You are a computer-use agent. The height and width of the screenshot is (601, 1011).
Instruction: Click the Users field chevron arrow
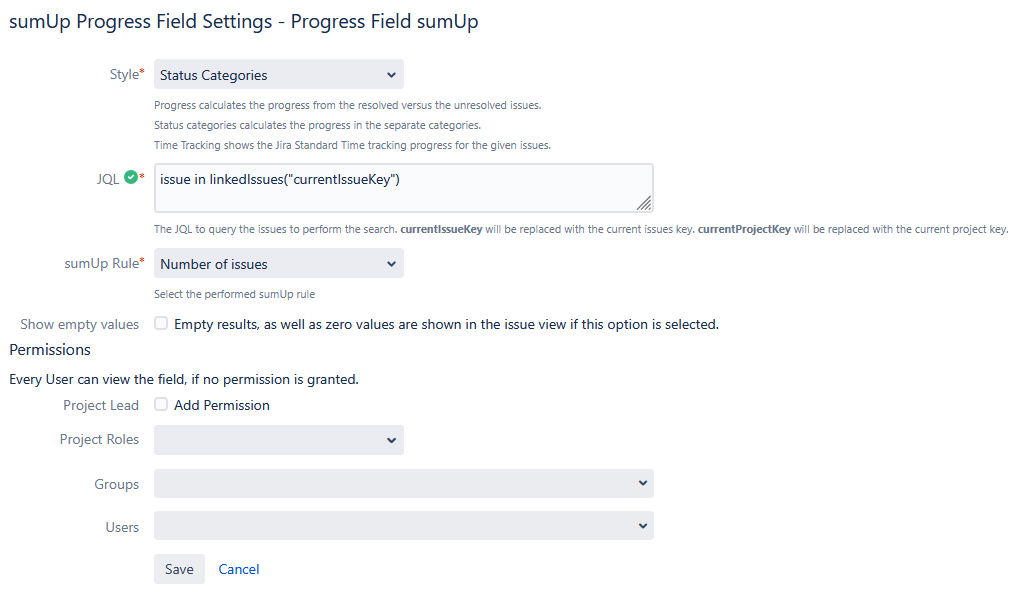point(642,525)
